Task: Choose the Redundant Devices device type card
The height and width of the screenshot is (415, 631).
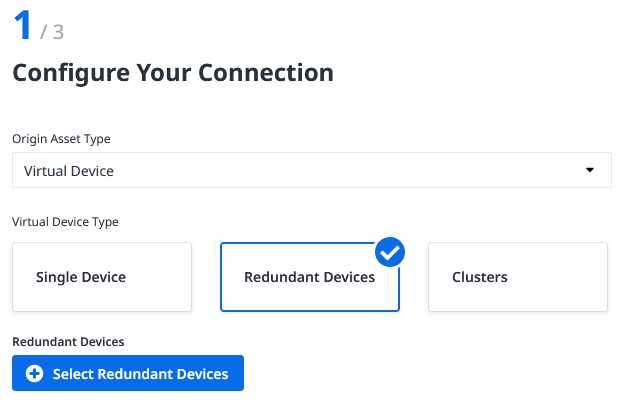Action: (310, 277)
